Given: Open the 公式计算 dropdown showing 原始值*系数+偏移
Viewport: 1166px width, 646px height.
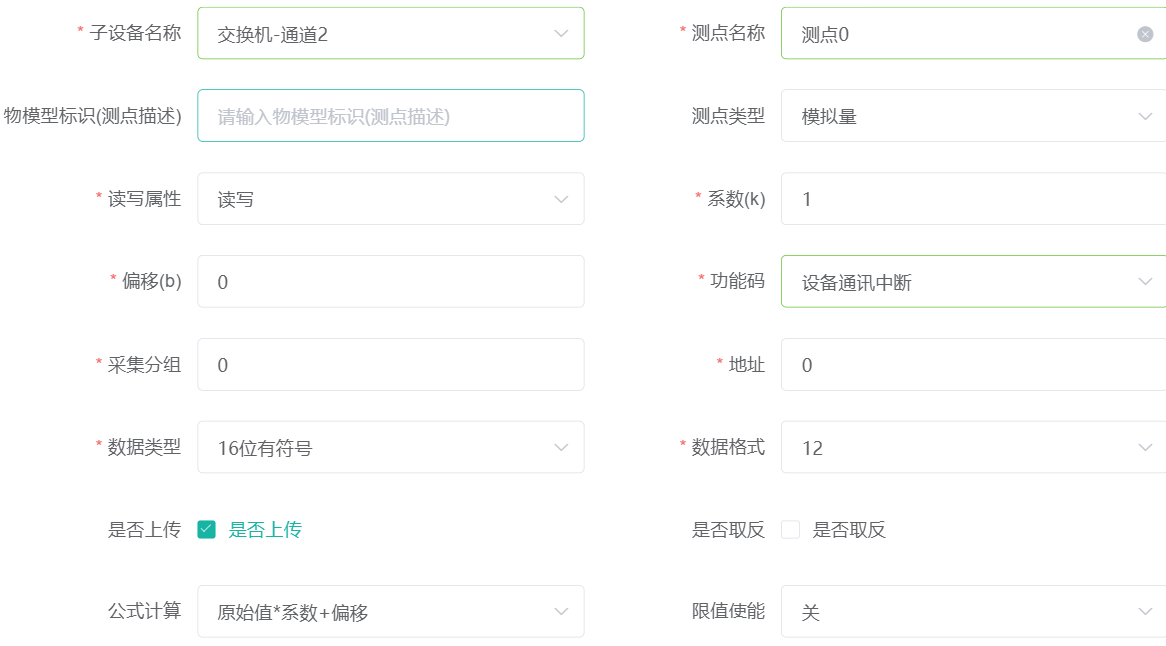Looking at the screenshot, I should [391, 612].
